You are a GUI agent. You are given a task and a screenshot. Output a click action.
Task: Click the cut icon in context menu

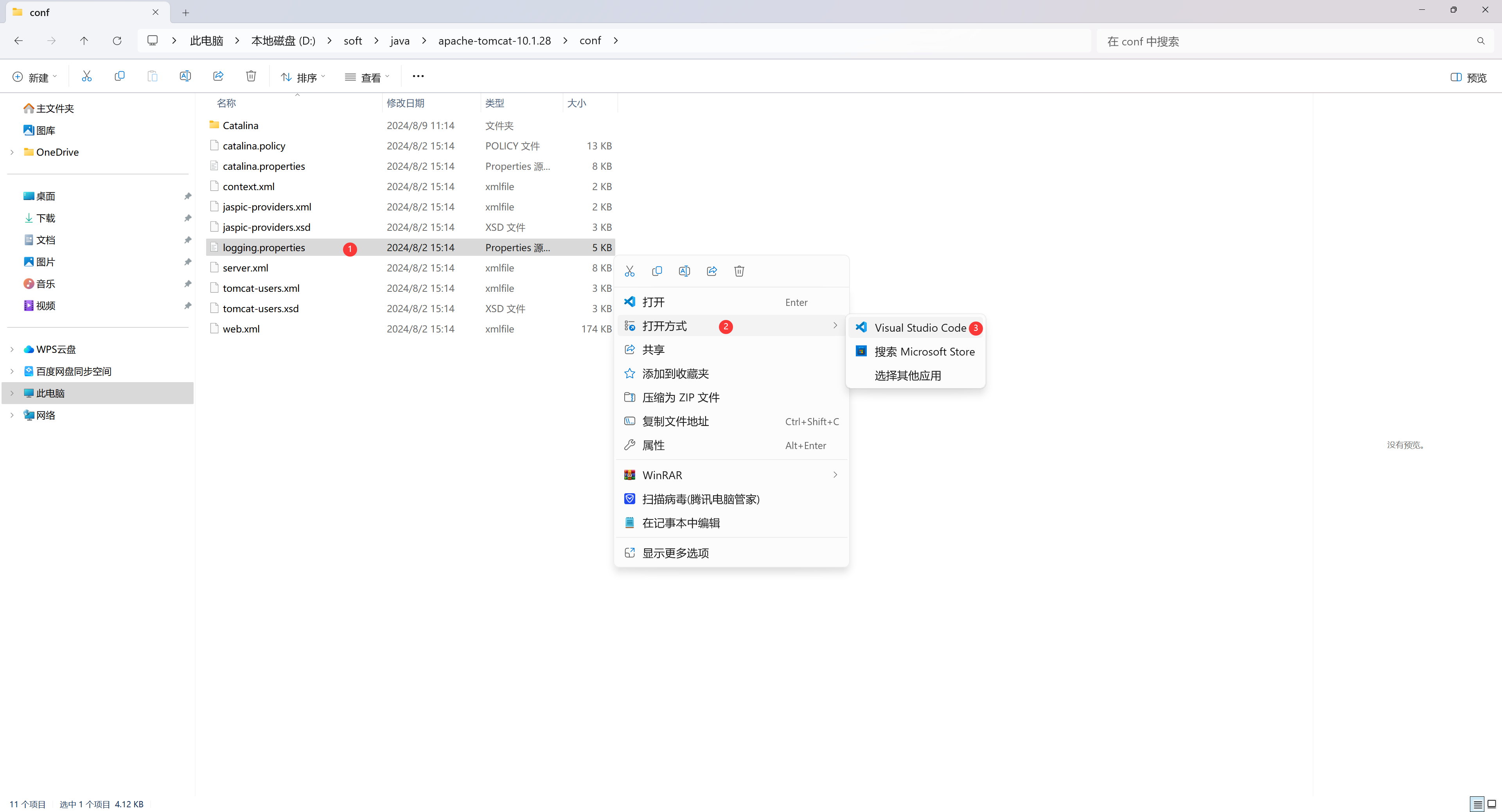(629, 271)
